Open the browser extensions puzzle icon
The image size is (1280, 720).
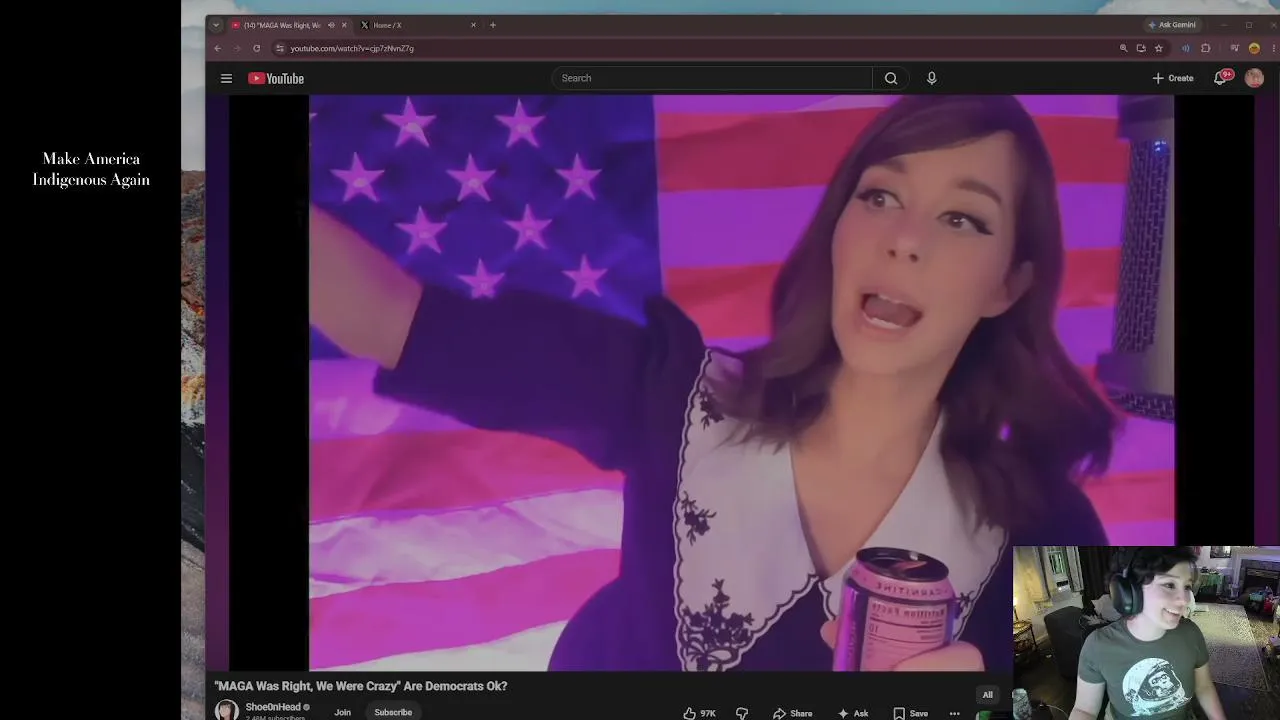click(x=1205, y=48)
